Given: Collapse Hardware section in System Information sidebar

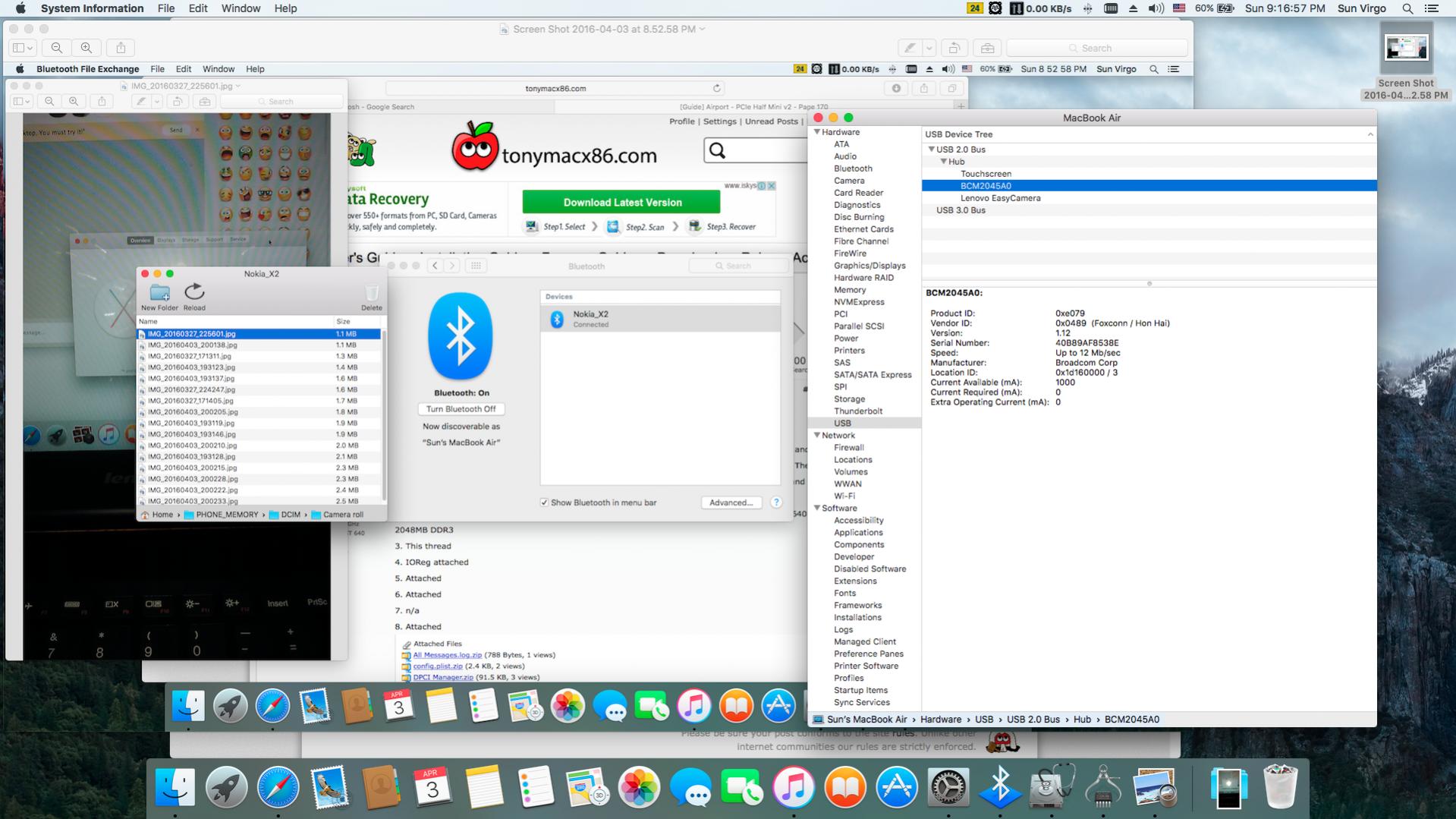Looking at the screenshot, I should click(817, 132).
